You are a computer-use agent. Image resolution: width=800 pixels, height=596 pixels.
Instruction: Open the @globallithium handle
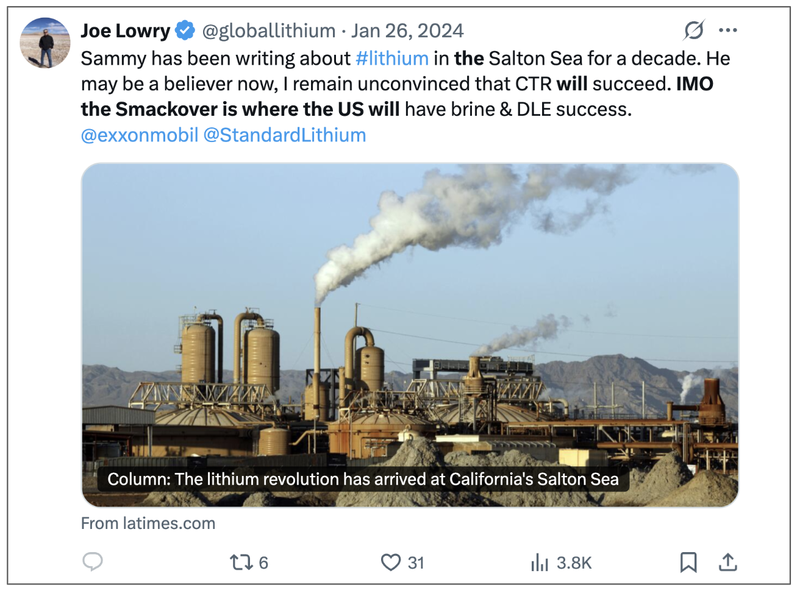tap(269, 30)
